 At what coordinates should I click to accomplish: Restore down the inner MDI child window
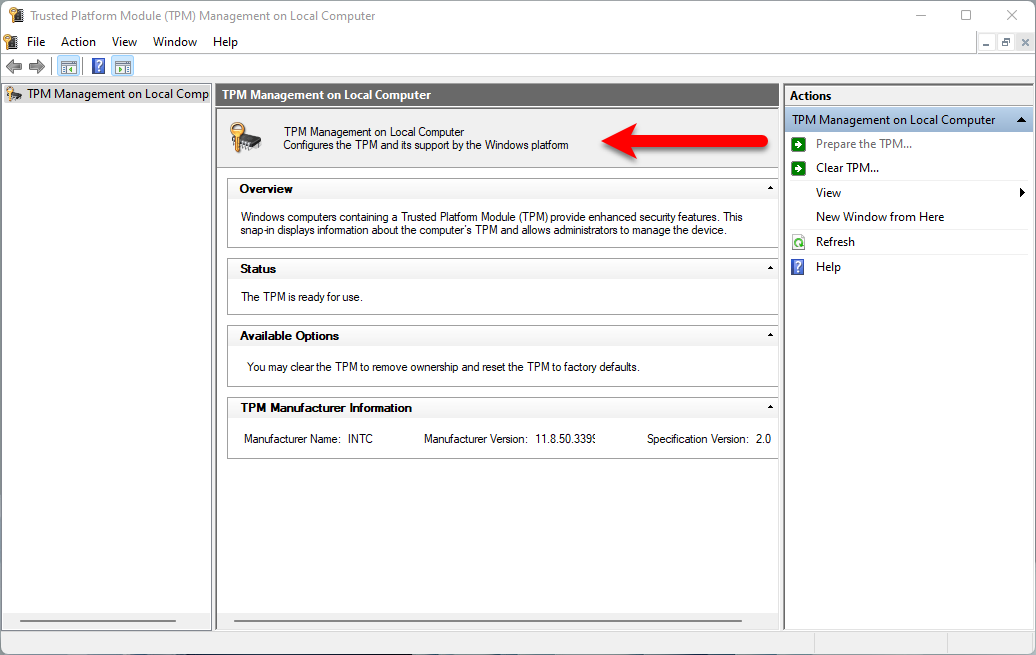1006,43
